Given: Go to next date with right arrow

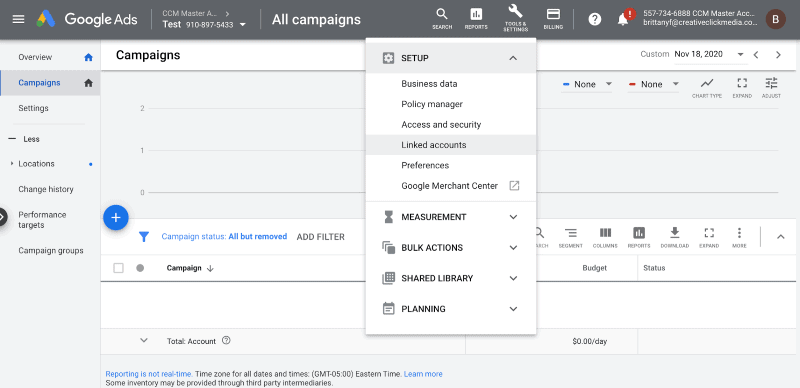Looking at the screenshot, I should pyautogui.click(x=778, y=55).
